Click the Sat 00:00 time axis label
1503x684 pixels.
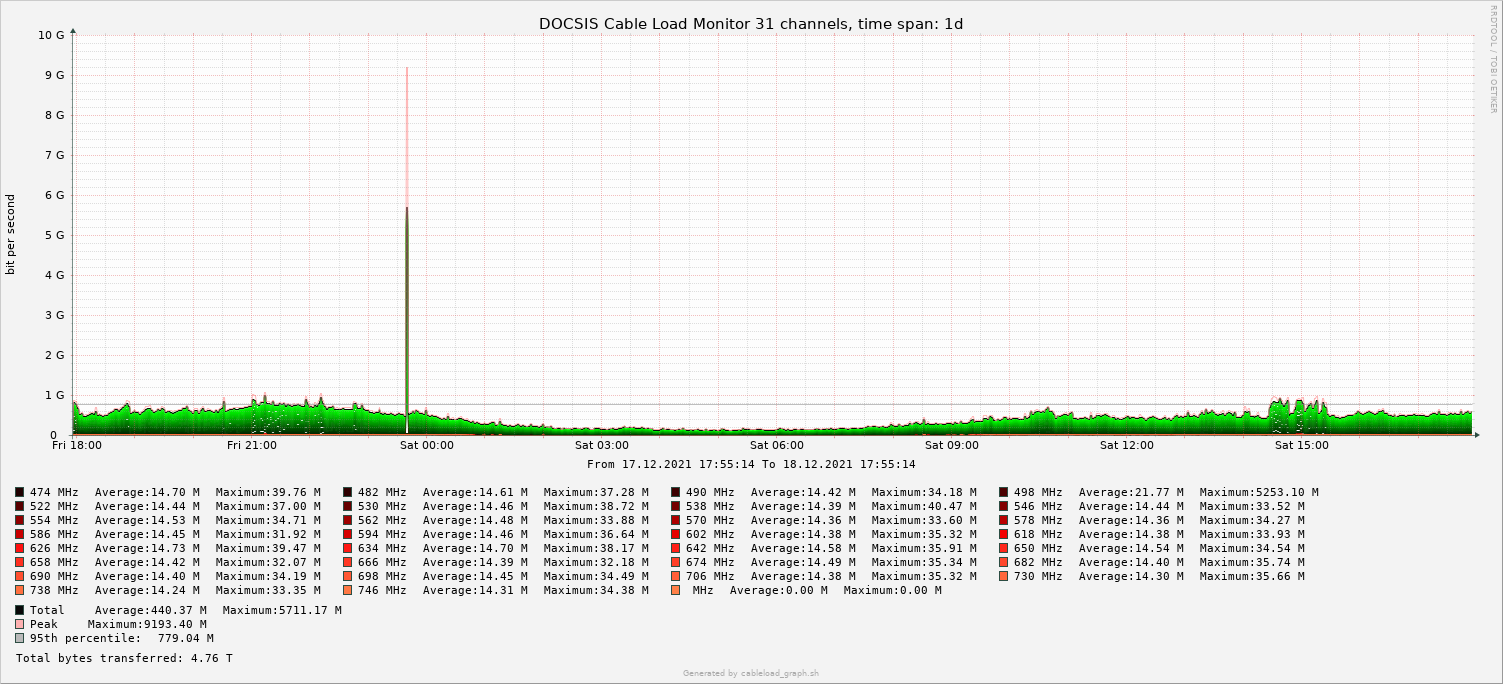pyautogui.click(x=427, y=446)
